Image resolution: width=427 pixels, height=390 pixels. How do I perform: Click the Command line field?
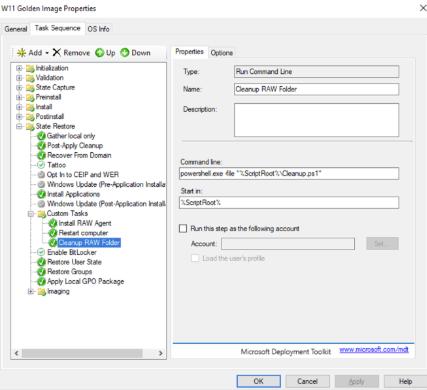pos(289,174)
